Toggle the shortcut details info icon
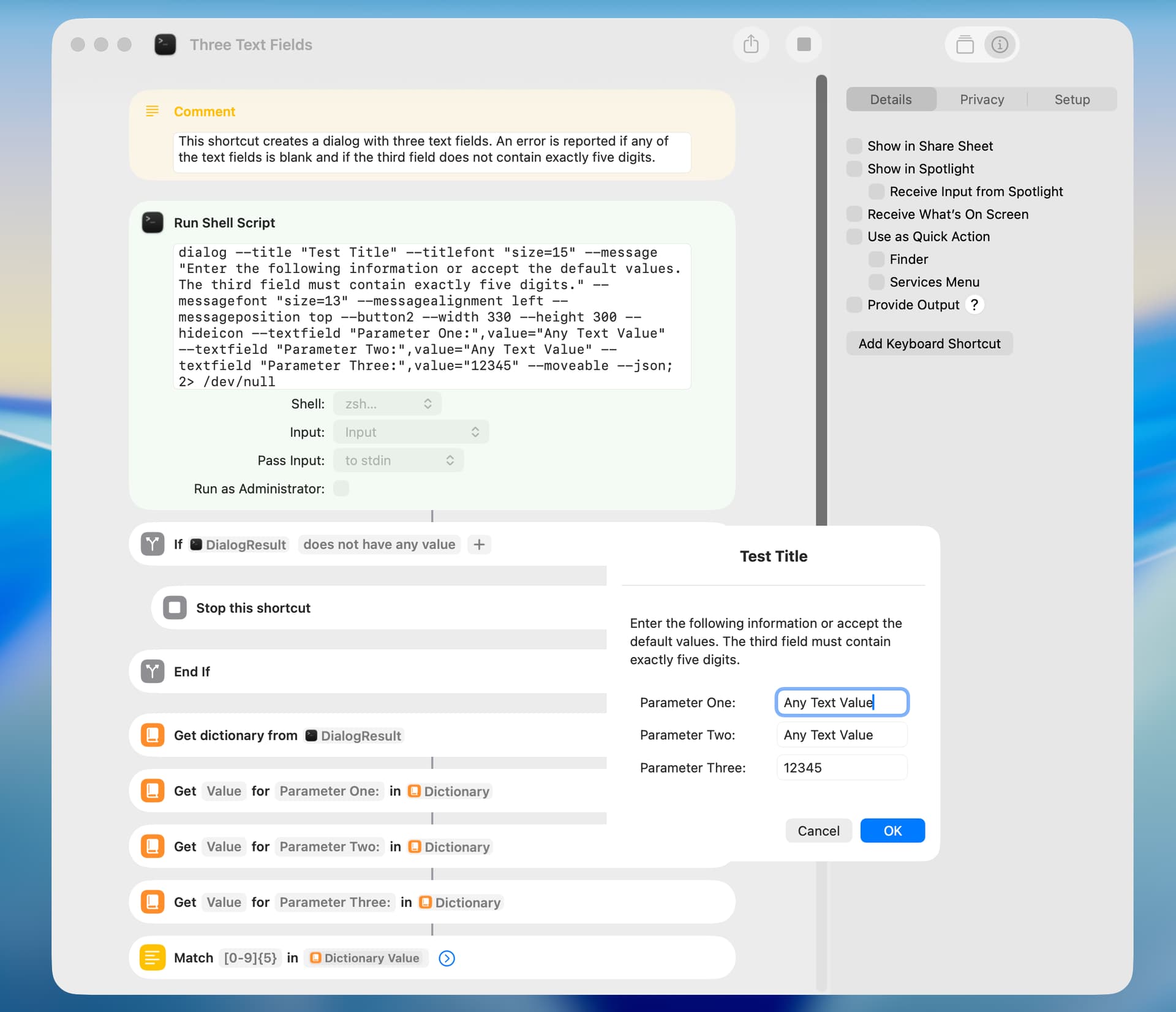Screen dimensions: 1176x1012 click(x=1000, y=45)
